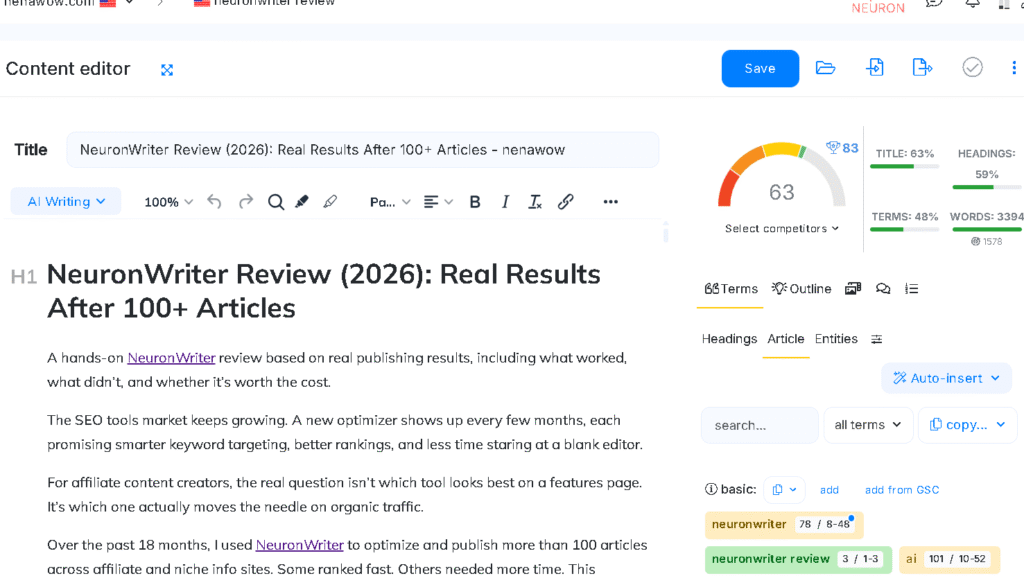The height and width of the screenshot is (576, 1024).
Task: Open the AI Writing dropdown
Action: [66, 201]
